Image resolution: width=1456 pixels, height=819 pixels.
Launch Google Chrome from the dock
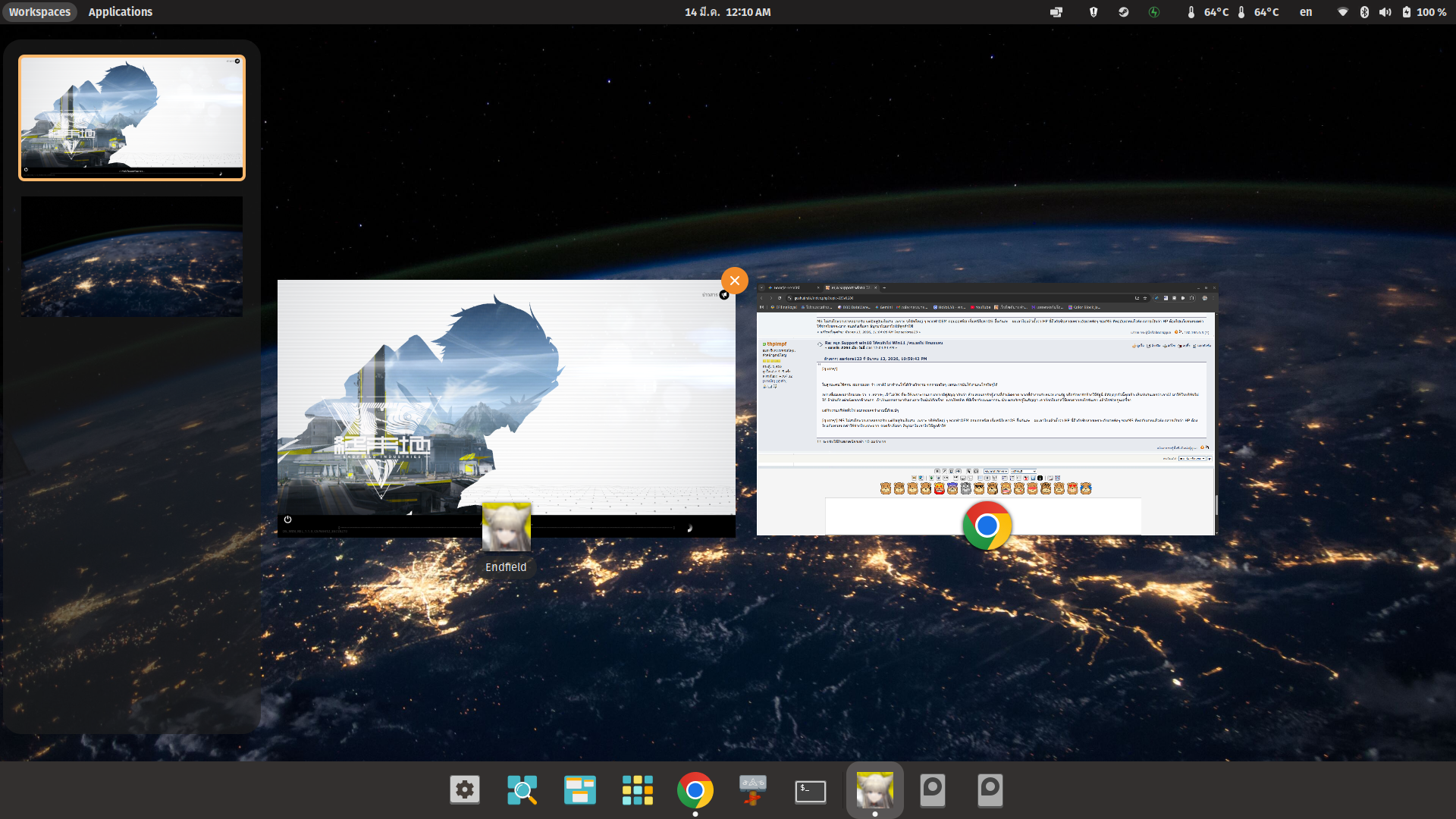(x=695, y=790)
